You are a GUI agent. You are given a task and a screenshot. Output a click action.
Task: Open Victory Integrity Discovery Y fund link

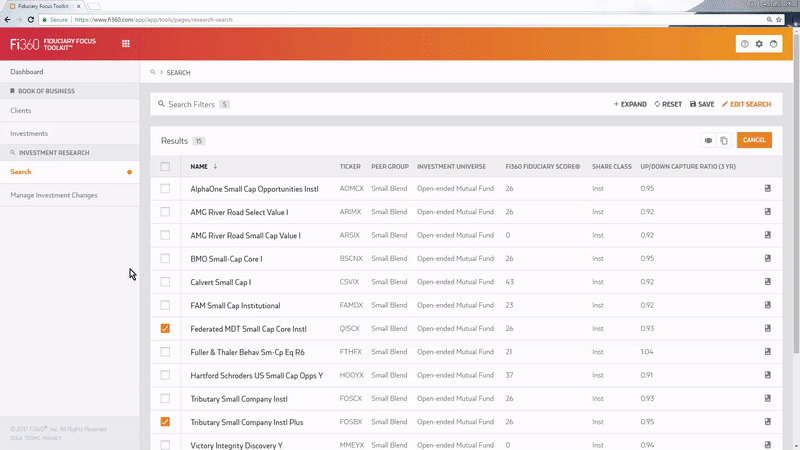[x=236, y=445]
